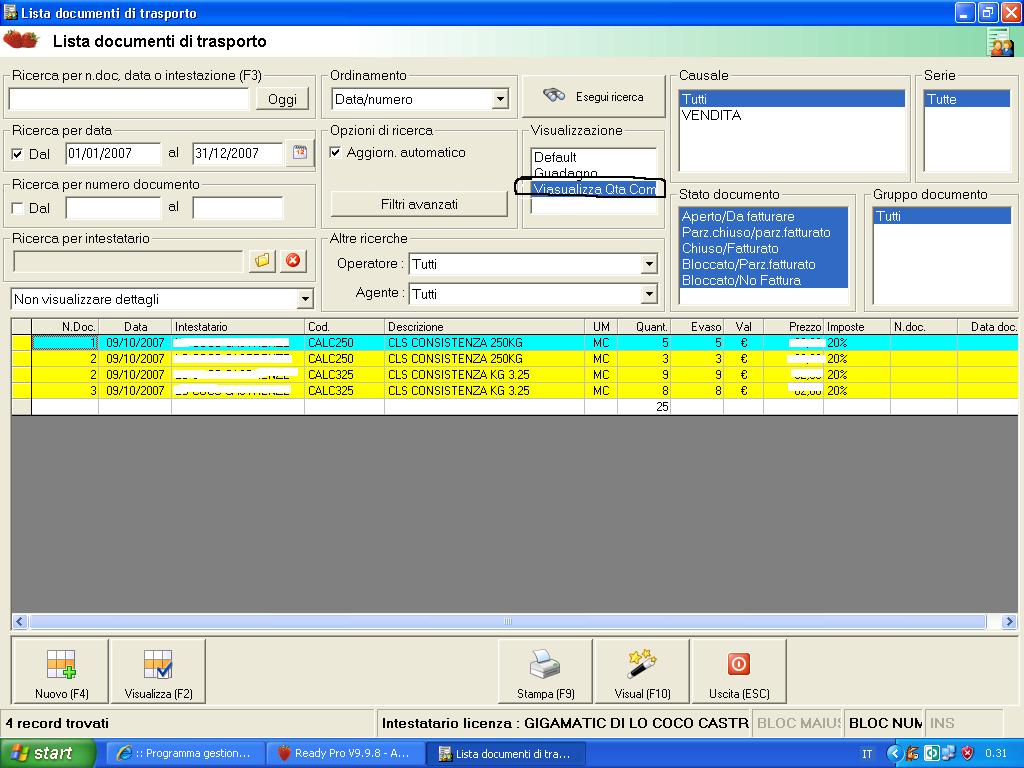Click the N.Doc. column header
Image resolution: width=1024 pixels, height=768 pixels.
(65, 327)
